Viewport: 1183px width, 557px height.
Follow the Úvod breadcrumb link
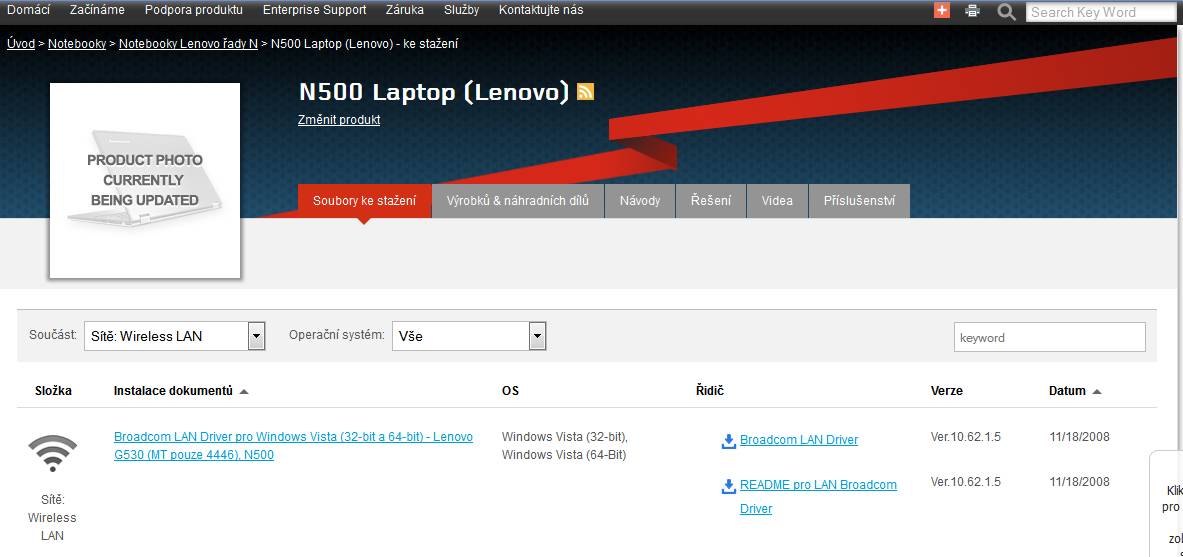click(21, 44)
